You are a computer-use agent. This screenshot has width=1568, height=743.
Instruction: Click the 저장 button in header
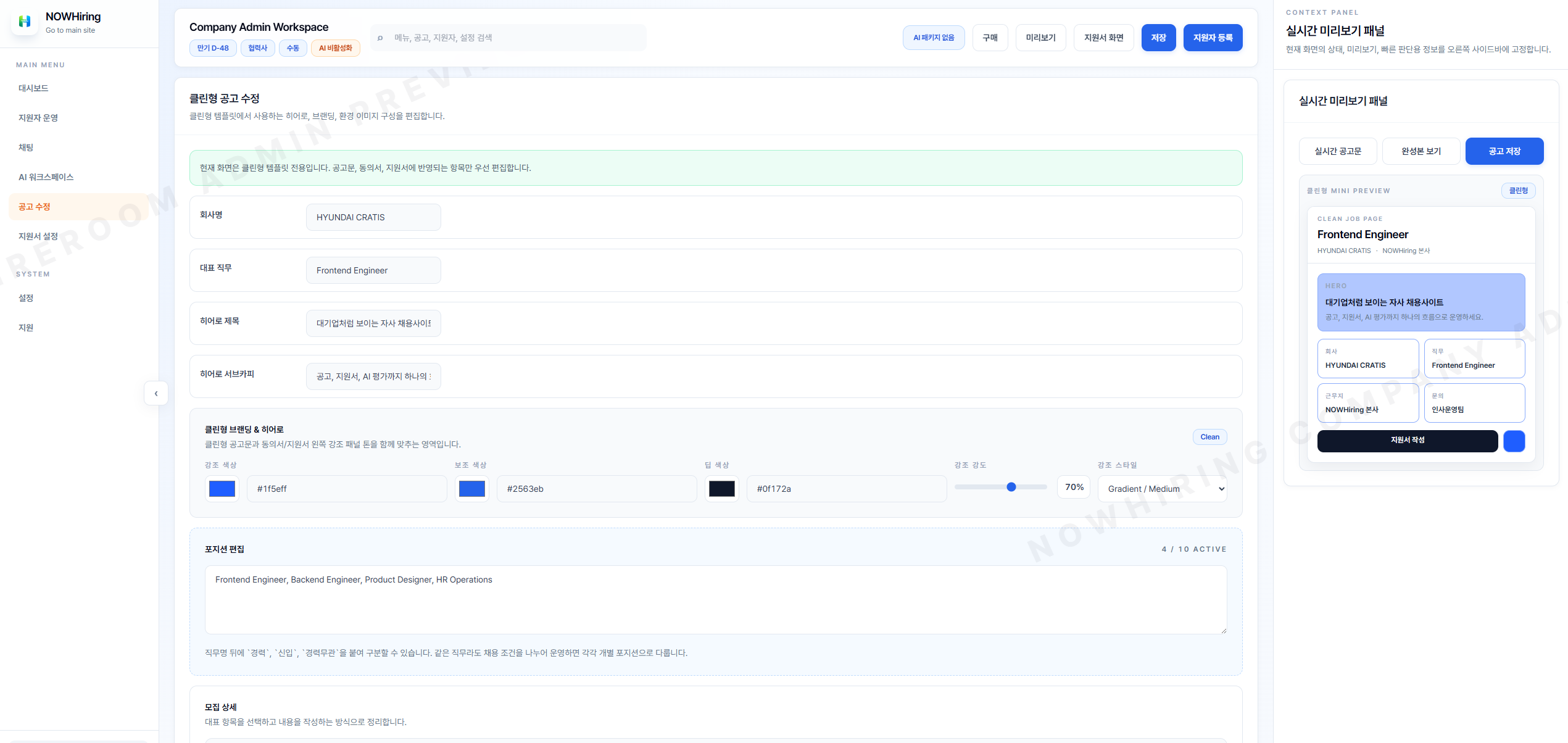click(x=1158, y=38)
